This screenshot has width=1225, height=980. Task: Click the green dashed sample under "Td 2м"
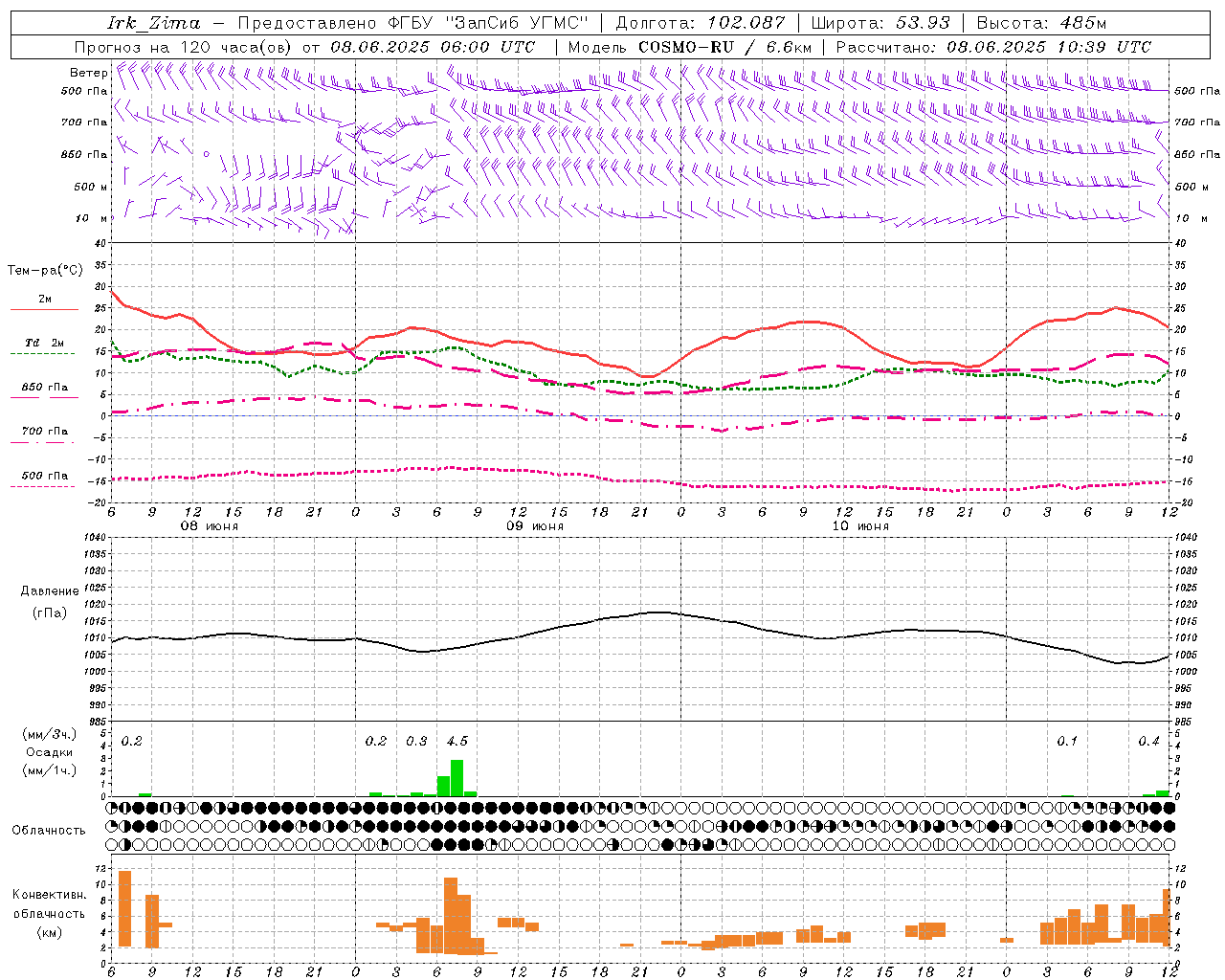pyautogui.click(x=43, y=354)
